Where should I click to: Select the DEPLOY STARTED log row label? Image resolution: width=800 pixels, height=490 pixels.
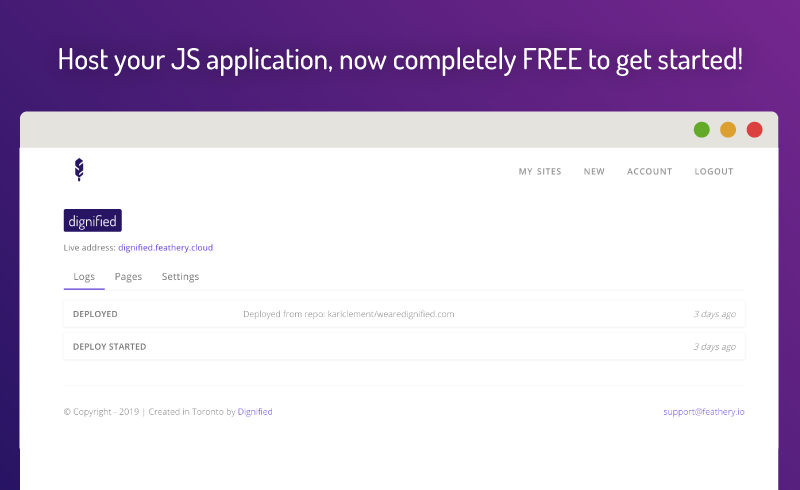pyautogui.click(x=110, y=347)
